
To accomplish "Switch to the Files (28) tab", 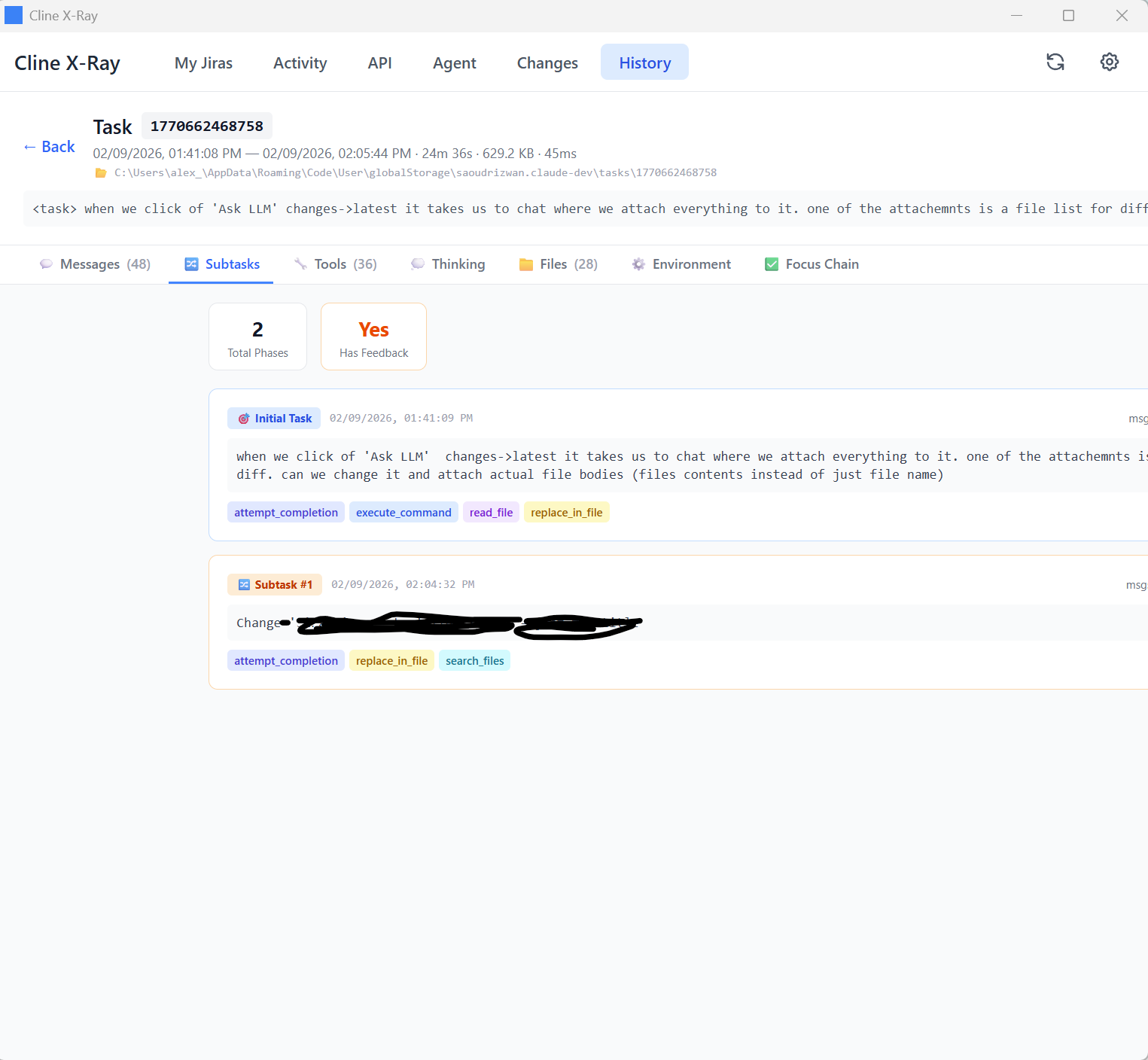I will pyautogui.click(x=559, y=264).
